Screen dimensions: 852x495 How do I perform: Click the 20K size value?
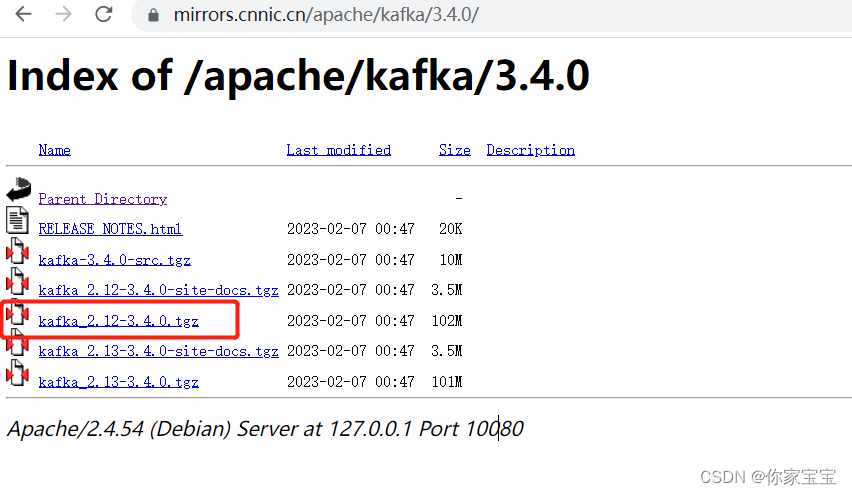(450, 229)
